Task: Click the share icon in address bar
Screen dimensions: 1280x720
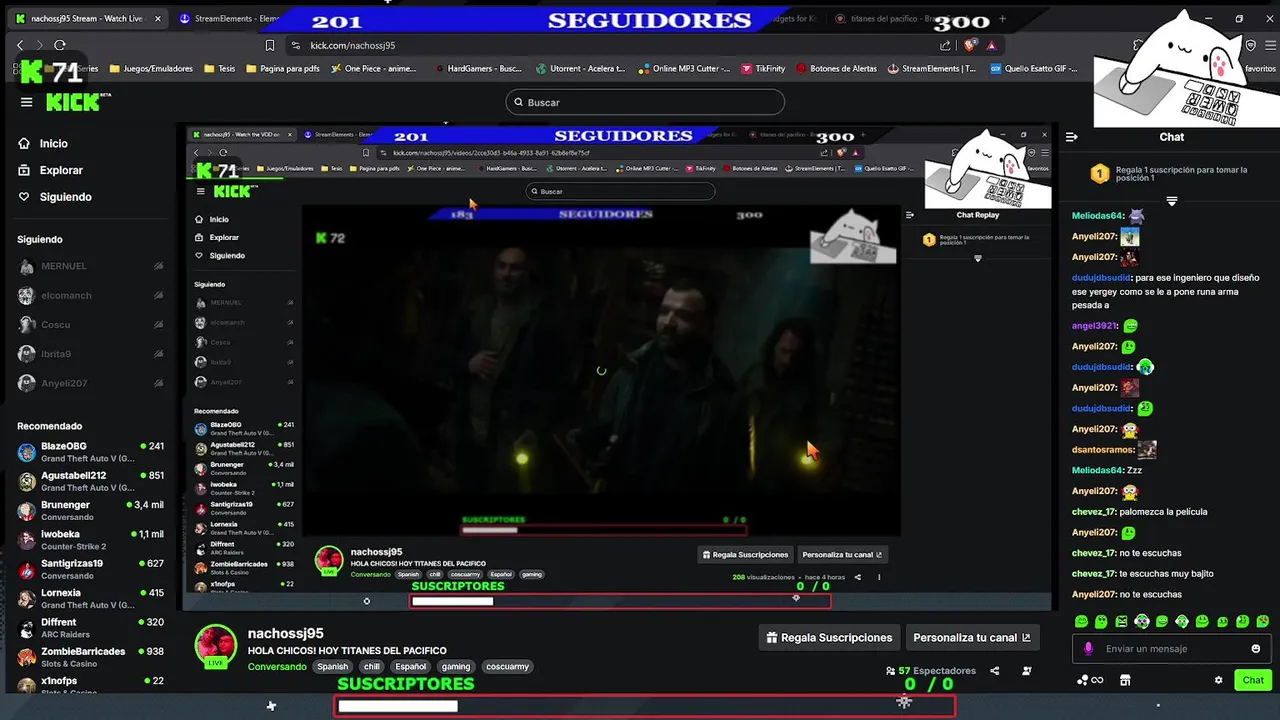Action: (945, 45)
